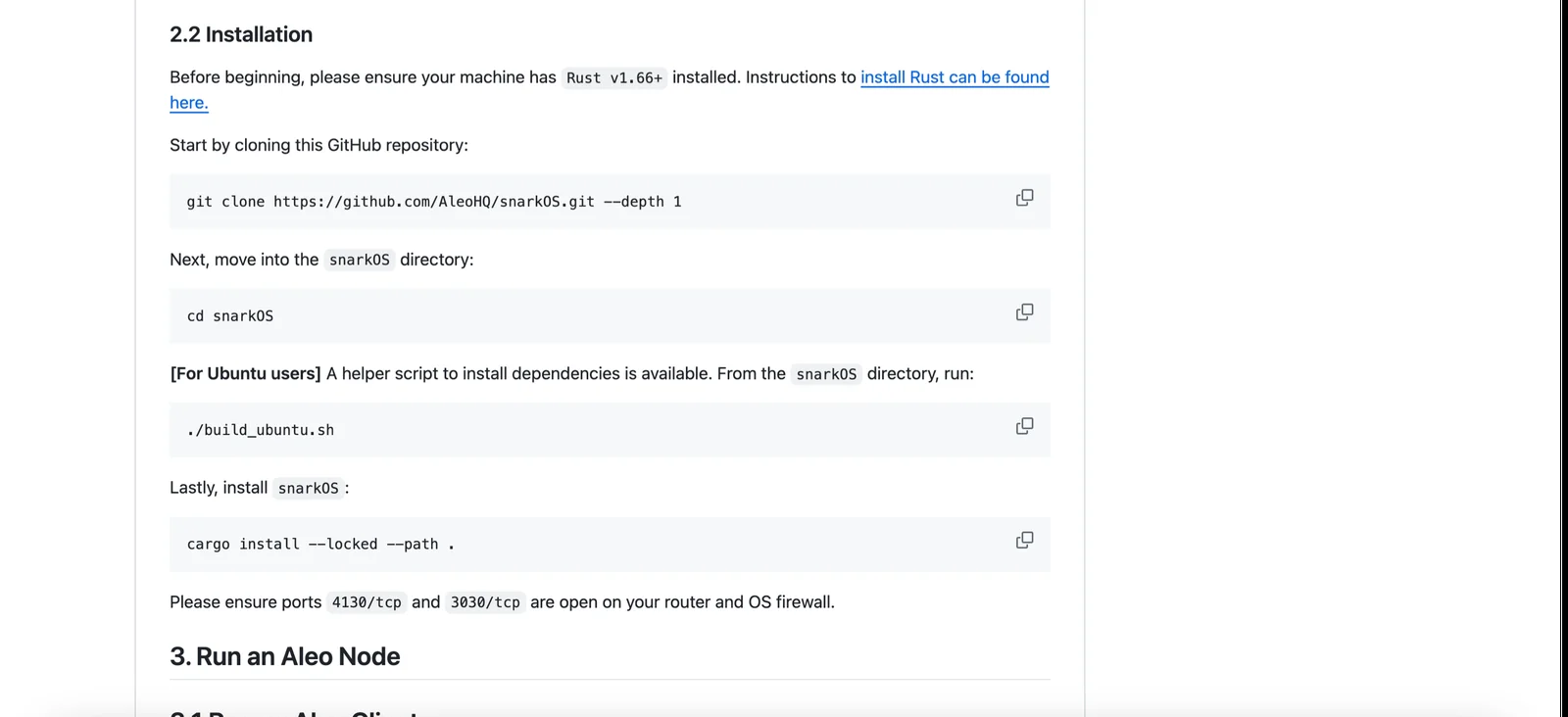Copy the build_ubuntu.sh command
This screenshot has height=717, width=1568.
click(x=1024, y=426)
